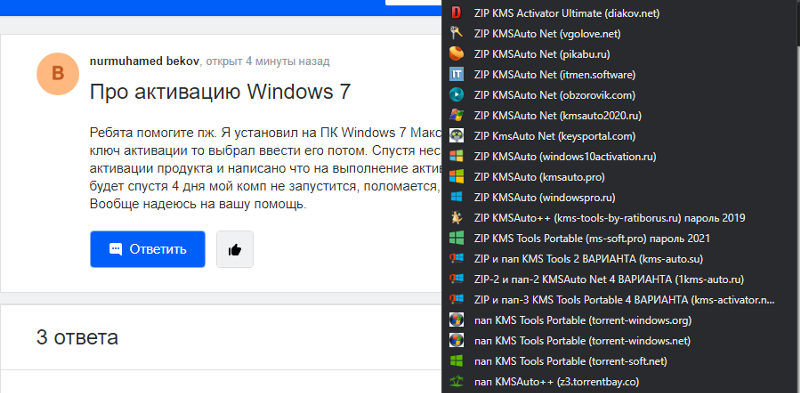Click the question title Про активацию Windows 7
Image resolution: width=800 pixels, height=393 pixels.
point(220,92)
